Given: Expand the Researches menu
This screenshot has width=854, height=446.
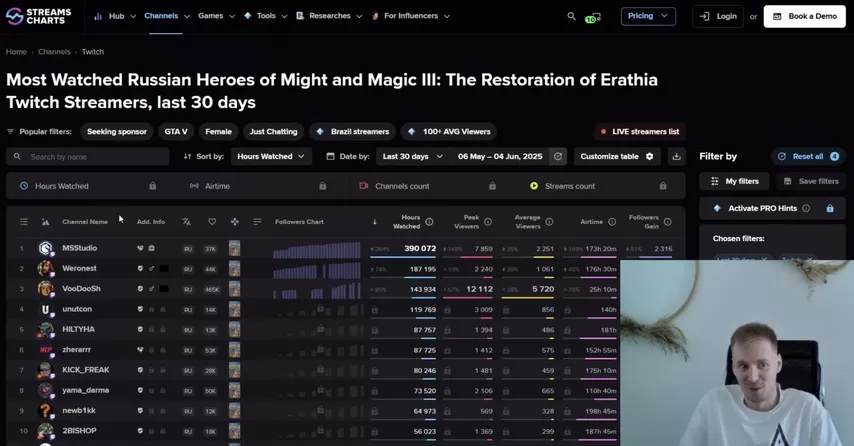Looking at the screenshot, I should pyautogui.click(x=329, y=16).
